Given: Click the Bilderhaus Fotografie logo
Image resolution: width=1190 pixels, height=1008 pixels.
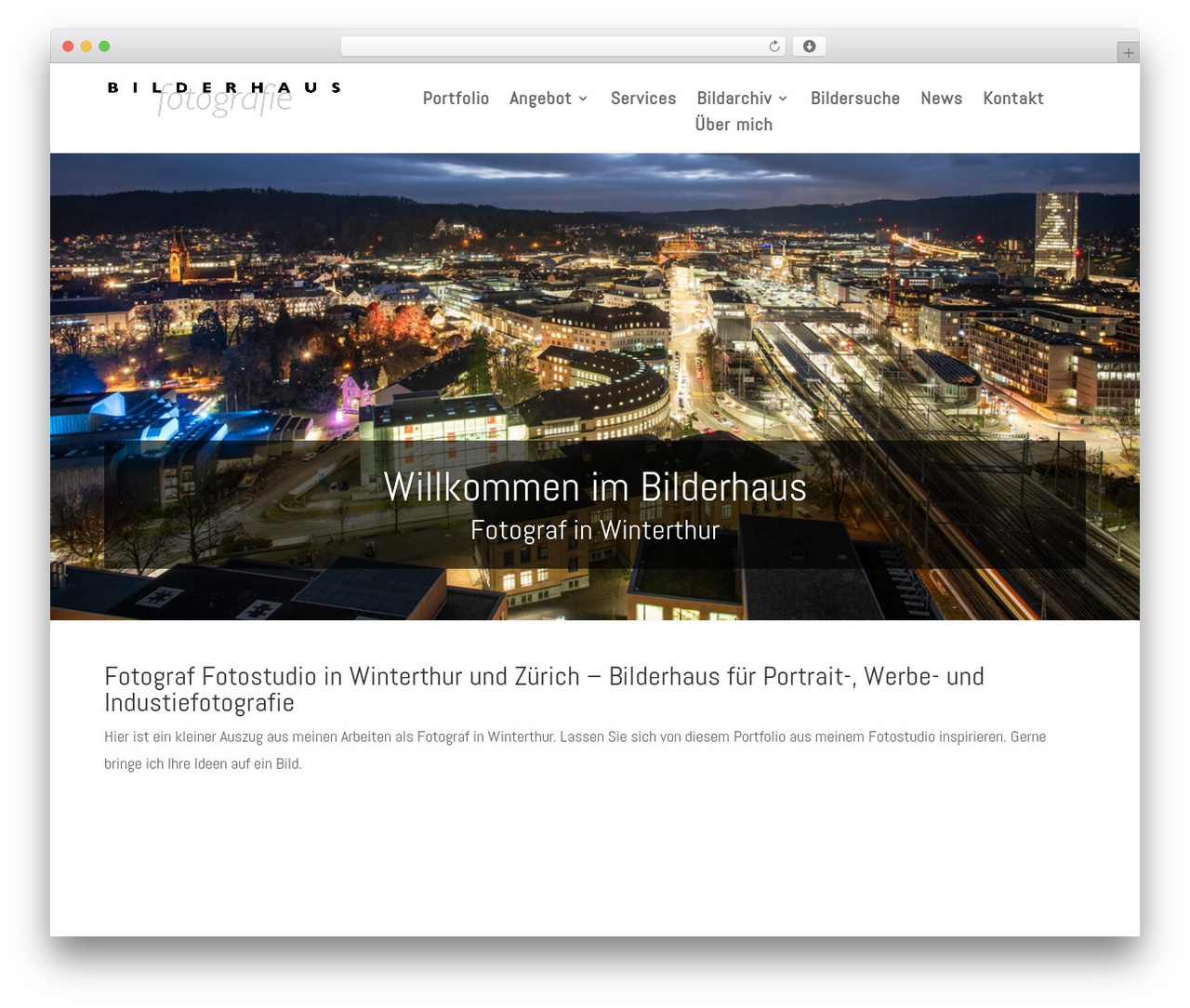Looking at the screenshot, I should pos(224,99).
